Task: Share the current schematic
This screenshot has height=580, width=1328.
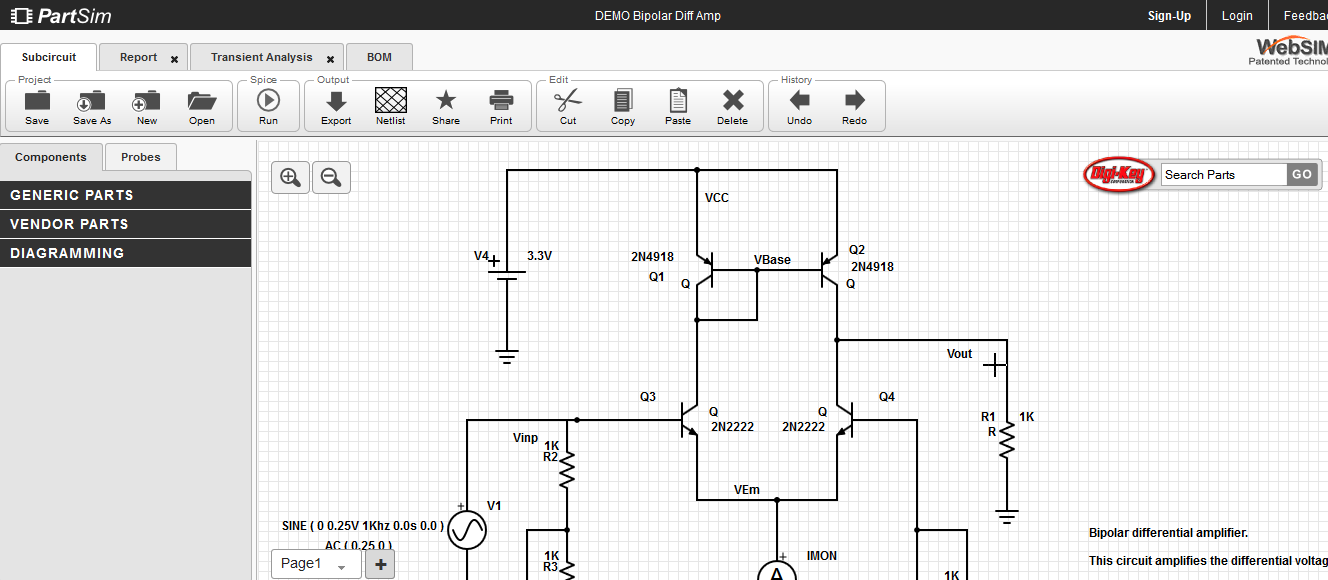Action: 445,105
